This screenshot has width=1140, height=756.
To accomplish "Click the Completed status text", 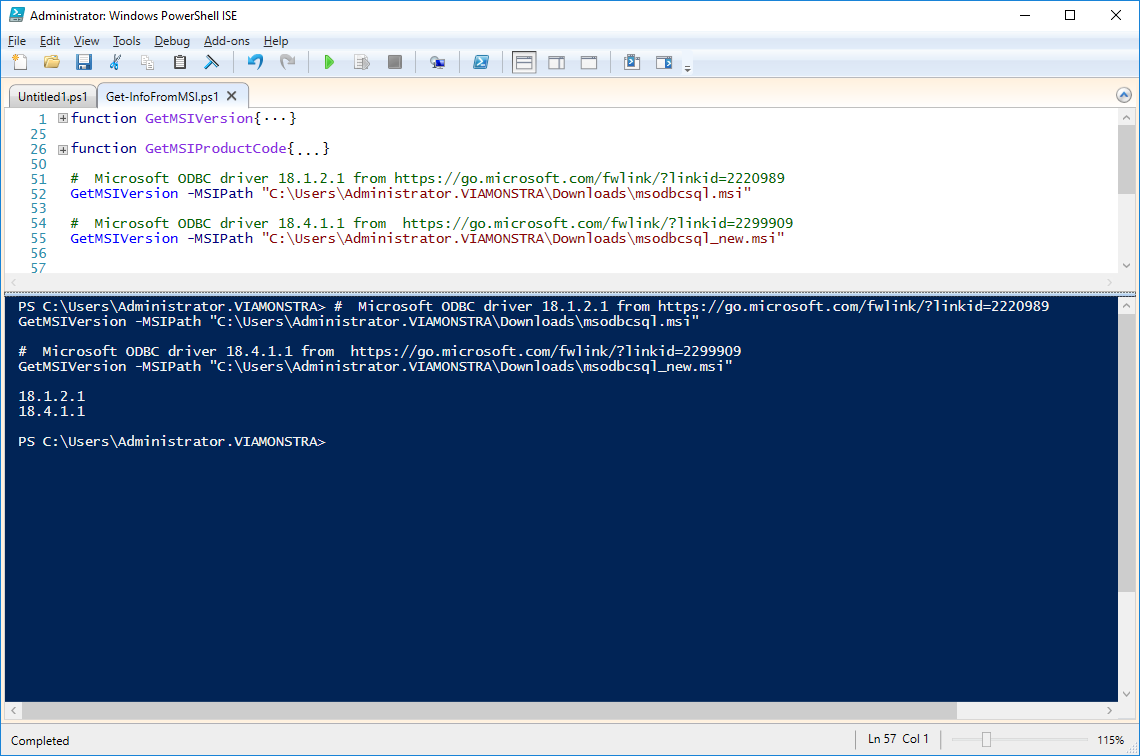I will coord(40,741).
